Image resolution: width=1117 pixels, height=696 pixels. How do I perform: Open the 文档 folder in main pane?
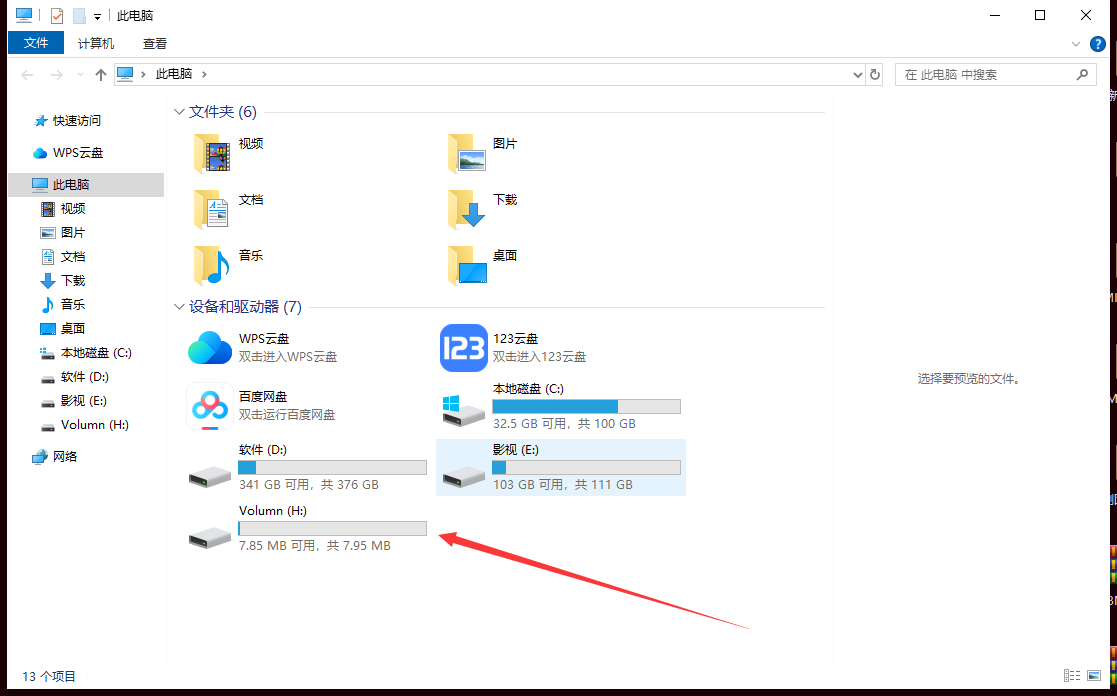coord(212,209)
